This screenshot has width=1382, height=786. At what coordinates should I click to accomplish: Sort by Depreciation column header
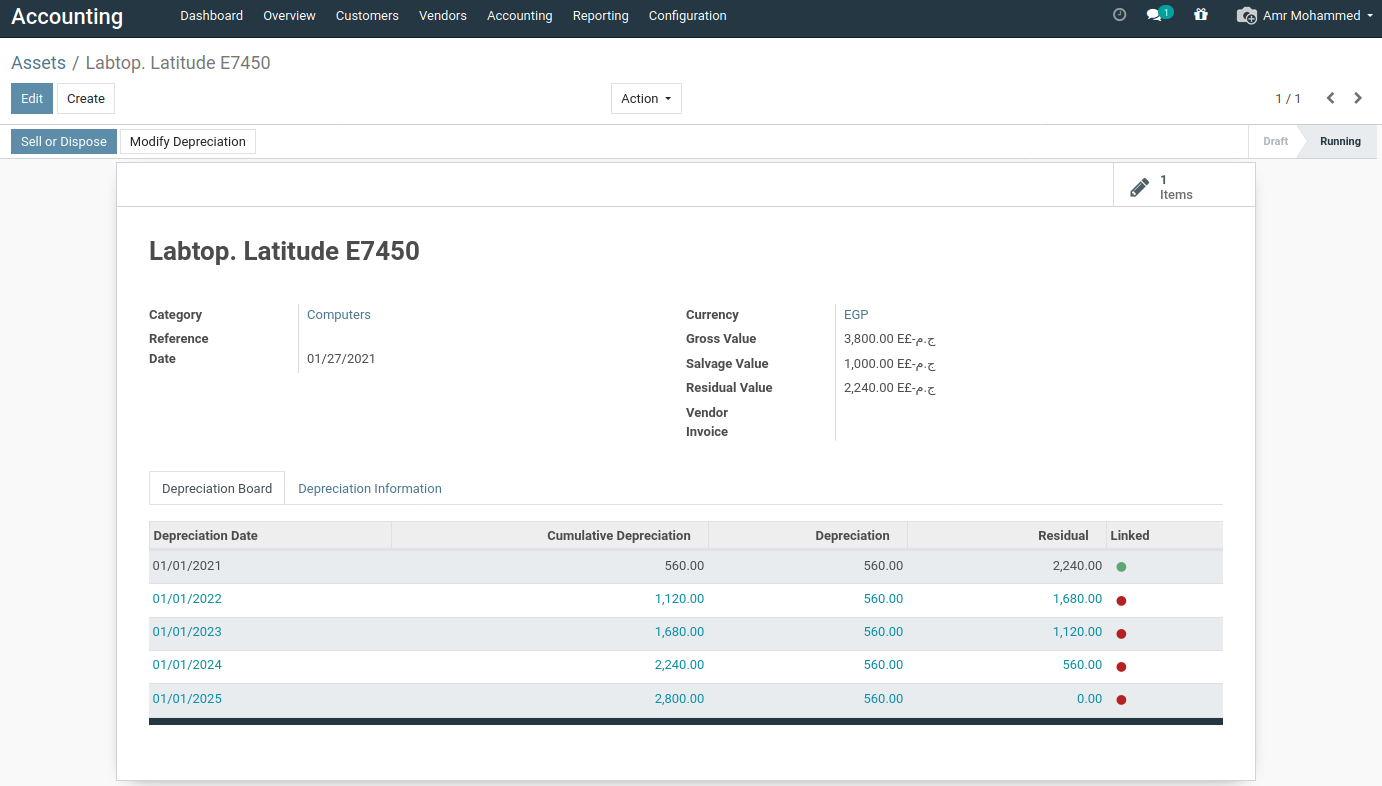coord(808,536)
